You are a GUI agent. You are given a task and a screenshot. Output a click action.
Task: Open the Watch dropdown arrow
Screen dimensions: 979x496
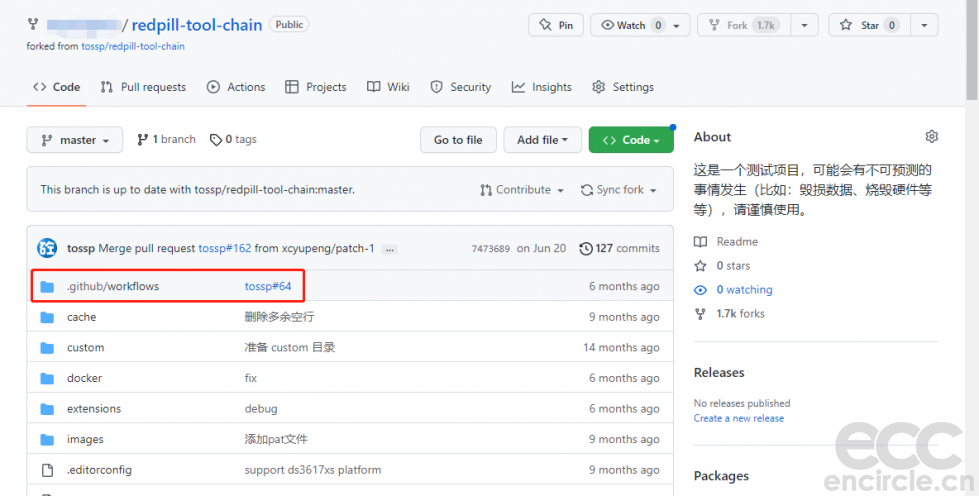click(677, 26)
